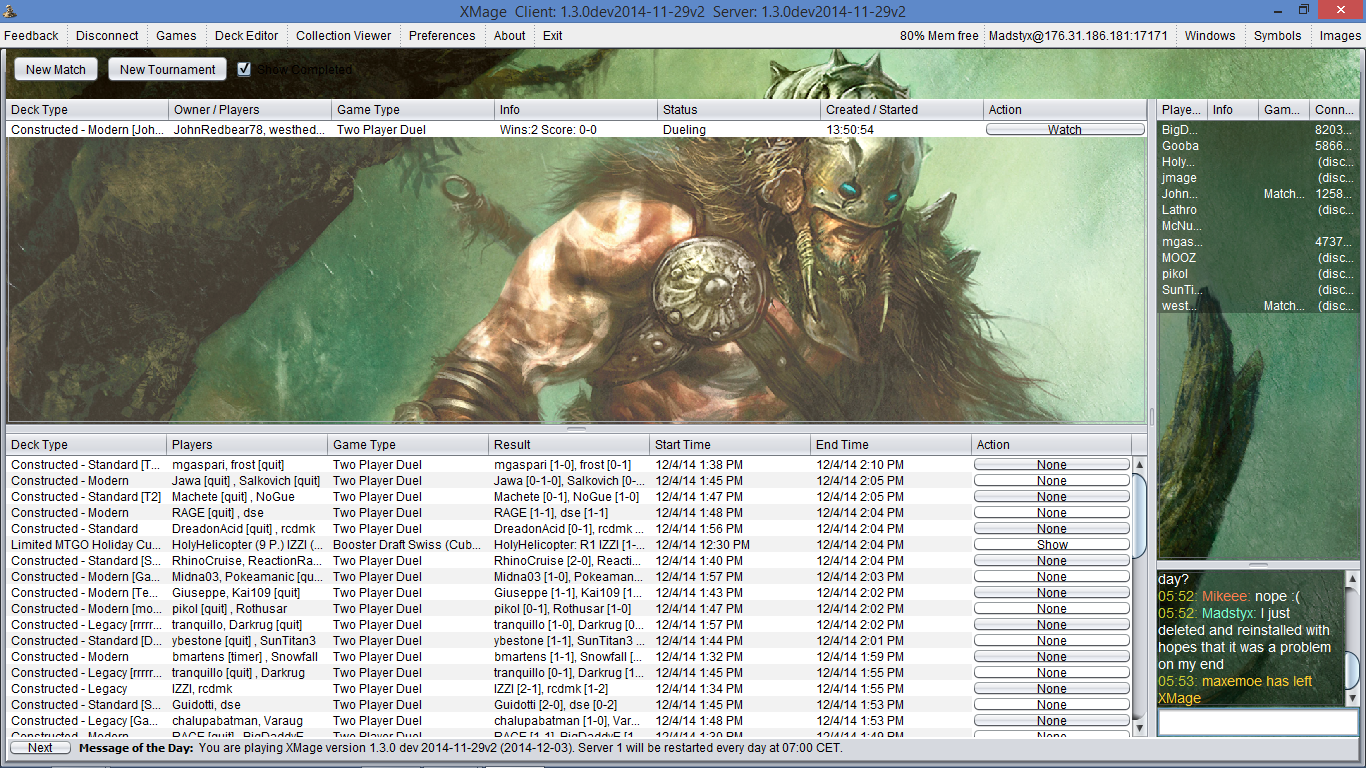
Task: Start a New Tournament
Action: [x=167, y=69]
